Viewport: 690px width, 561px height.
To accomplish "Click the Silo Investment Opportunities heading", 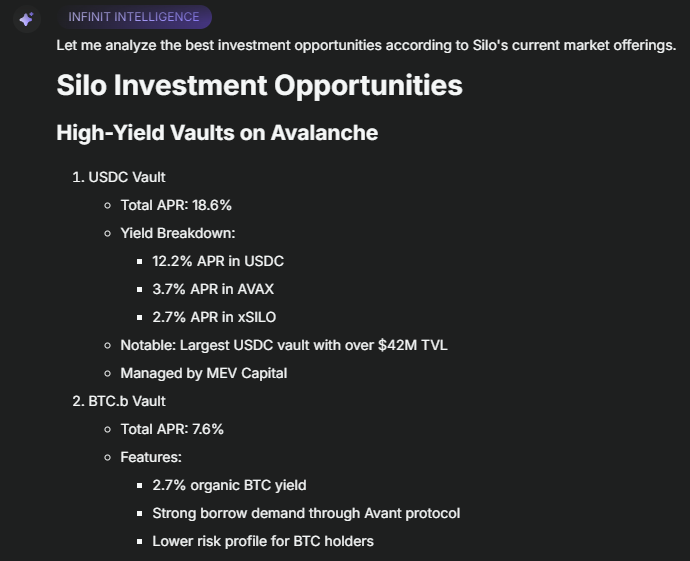I will (260, 85).
